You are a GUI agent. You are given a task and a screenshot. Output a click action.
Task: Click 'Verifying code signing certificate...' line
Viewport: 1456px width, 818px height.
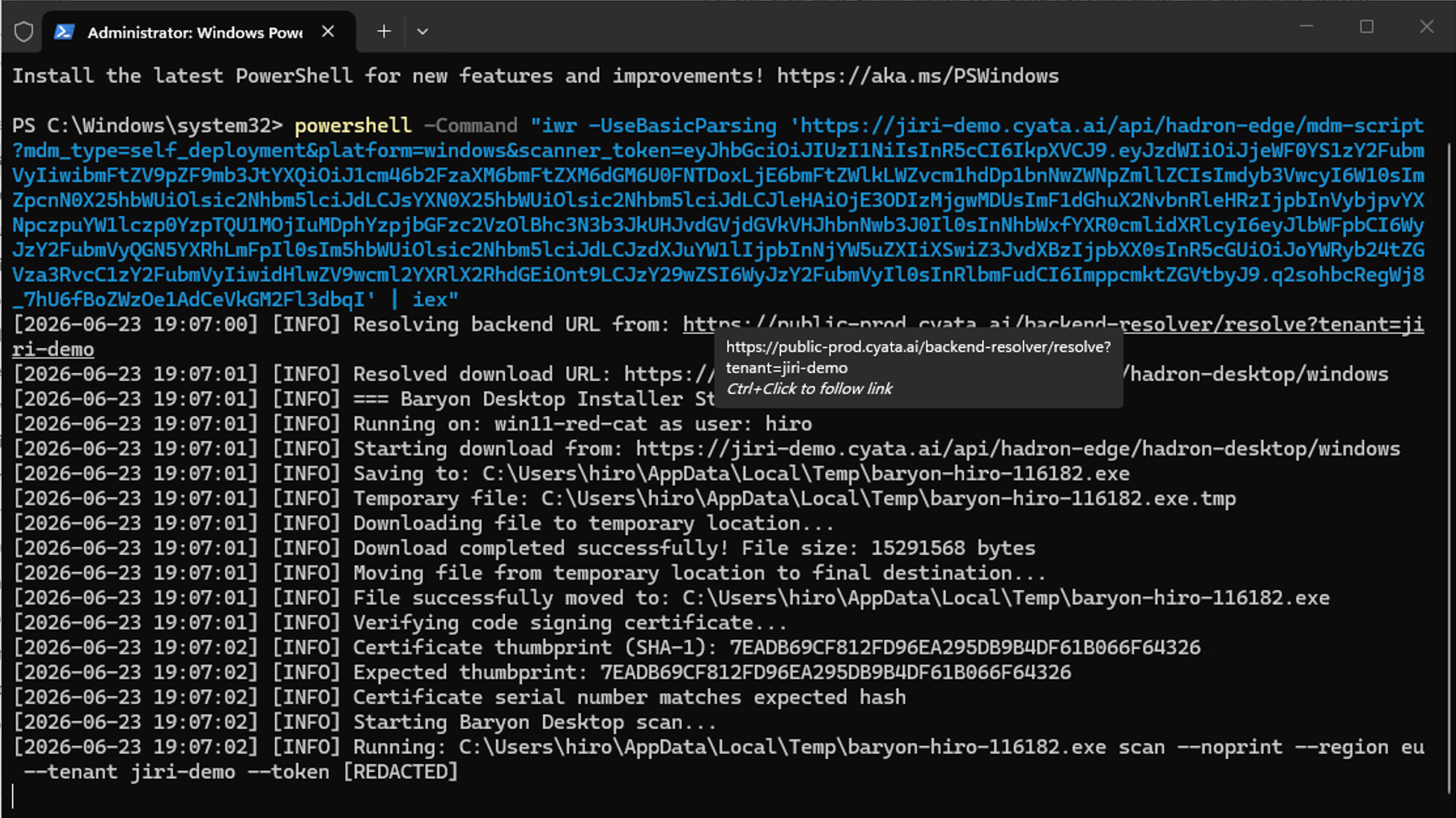(x=570, y=623)
